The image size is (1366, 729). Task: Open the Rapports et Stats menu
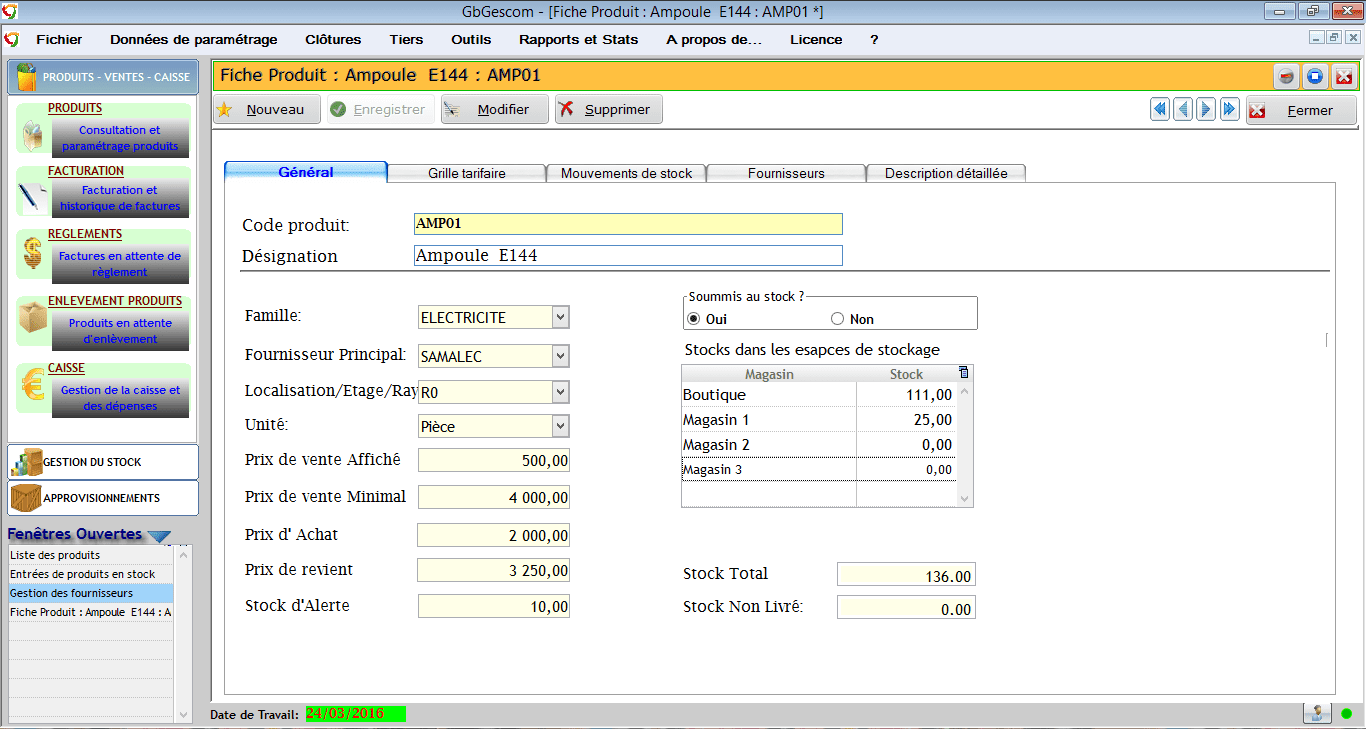578,40
